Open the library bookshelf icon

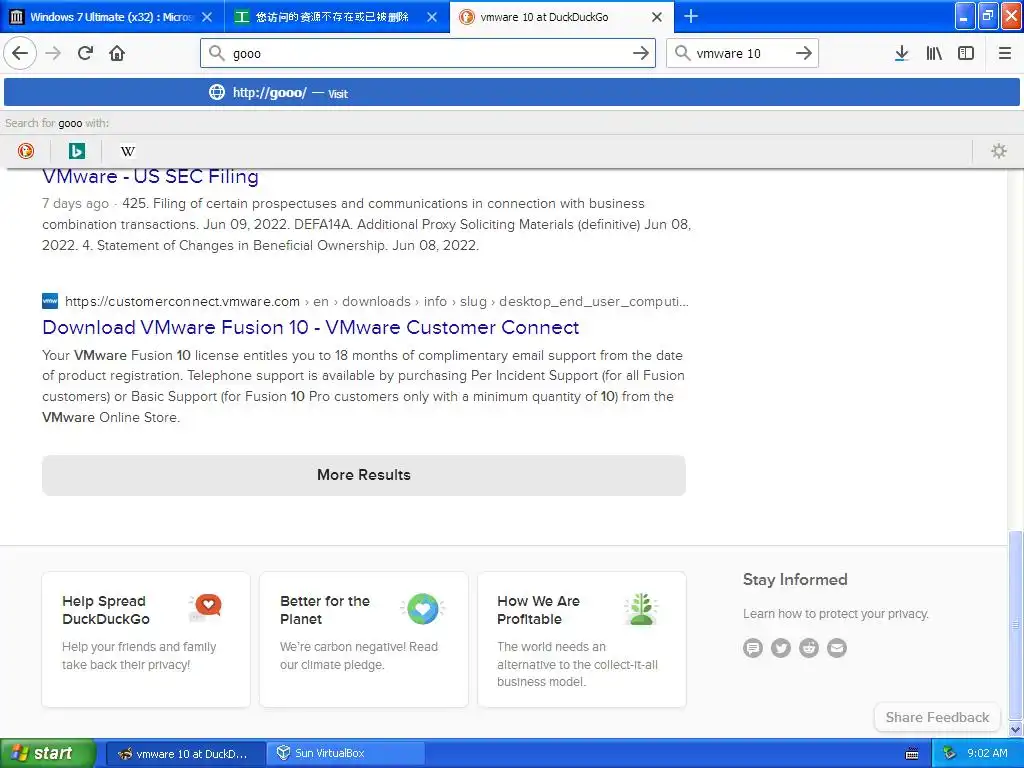coord(934,53)
